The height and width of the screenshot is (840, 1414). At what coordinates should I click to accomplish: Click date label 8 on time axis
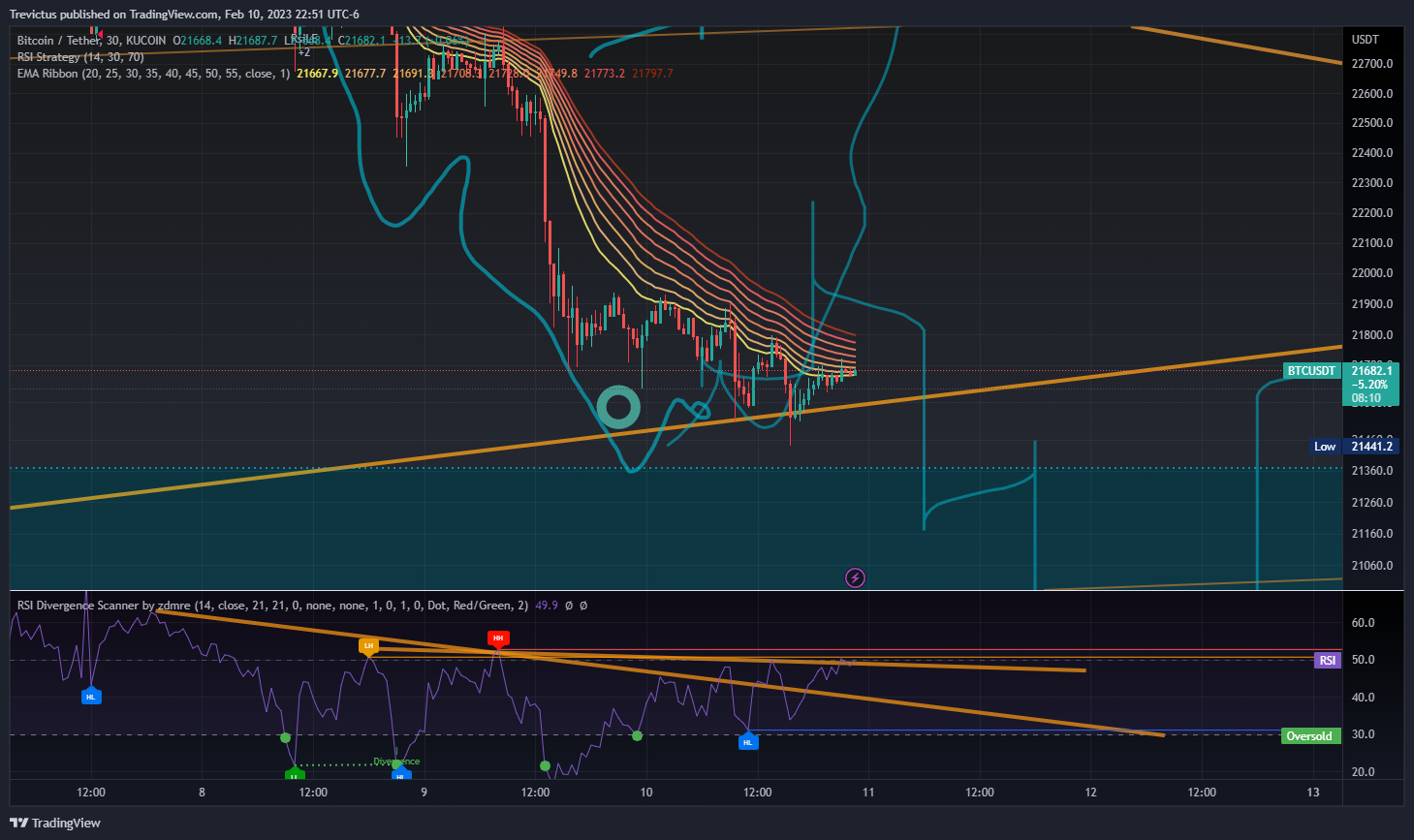point(202,793)
